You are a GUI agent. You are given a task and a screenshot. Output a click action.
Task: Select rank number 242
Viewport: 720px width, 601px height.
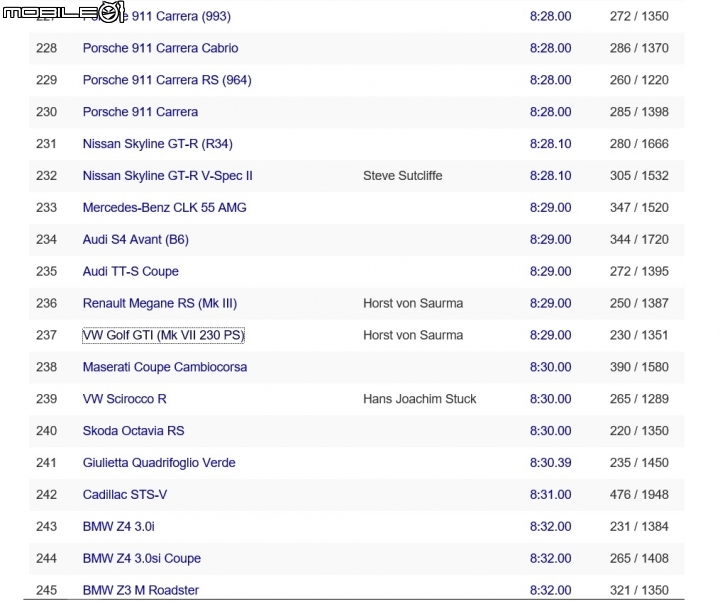pos(46,495)
